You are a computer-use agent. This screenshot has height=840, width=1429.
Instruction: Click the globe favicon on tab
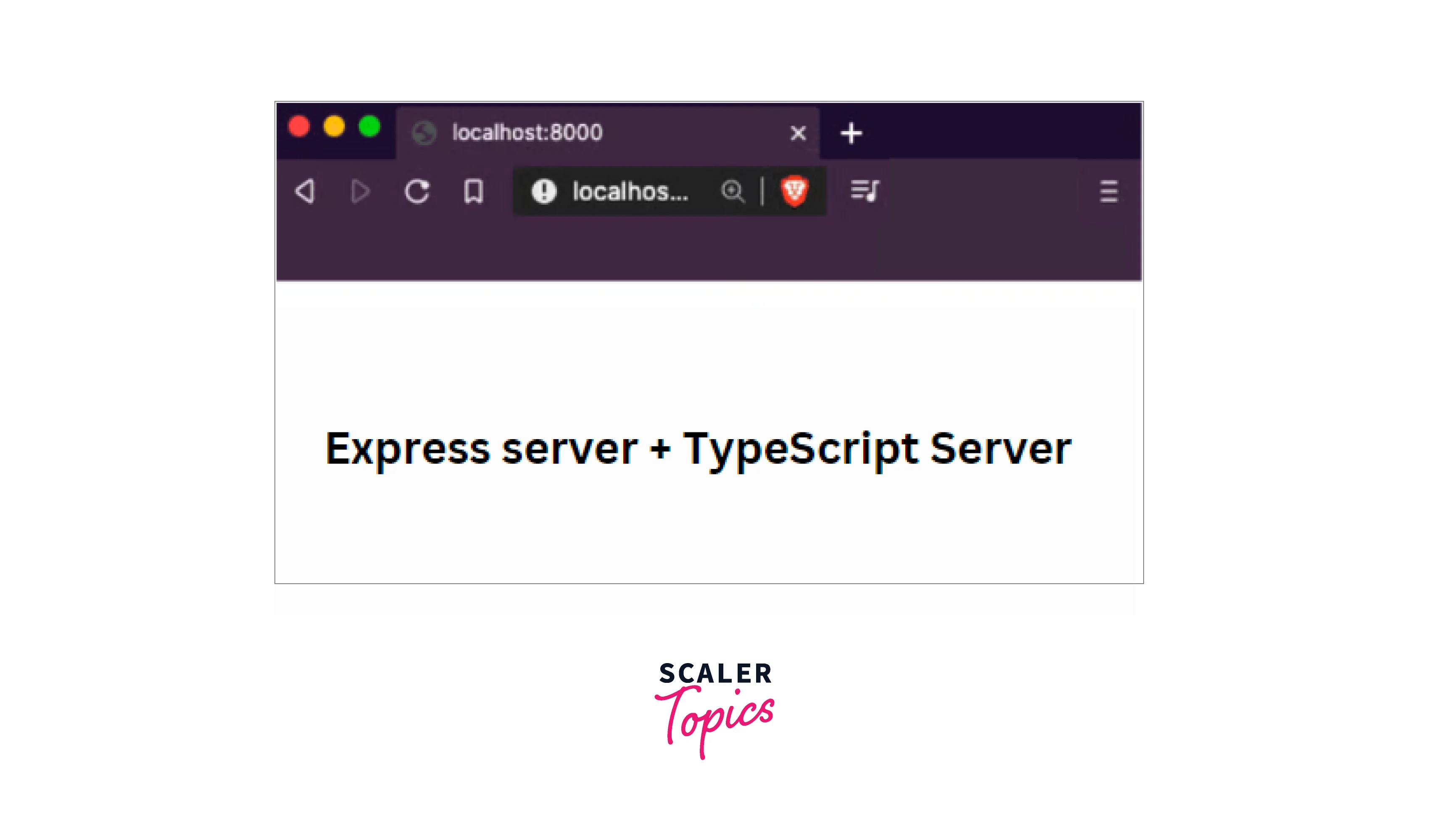(424, 133)
